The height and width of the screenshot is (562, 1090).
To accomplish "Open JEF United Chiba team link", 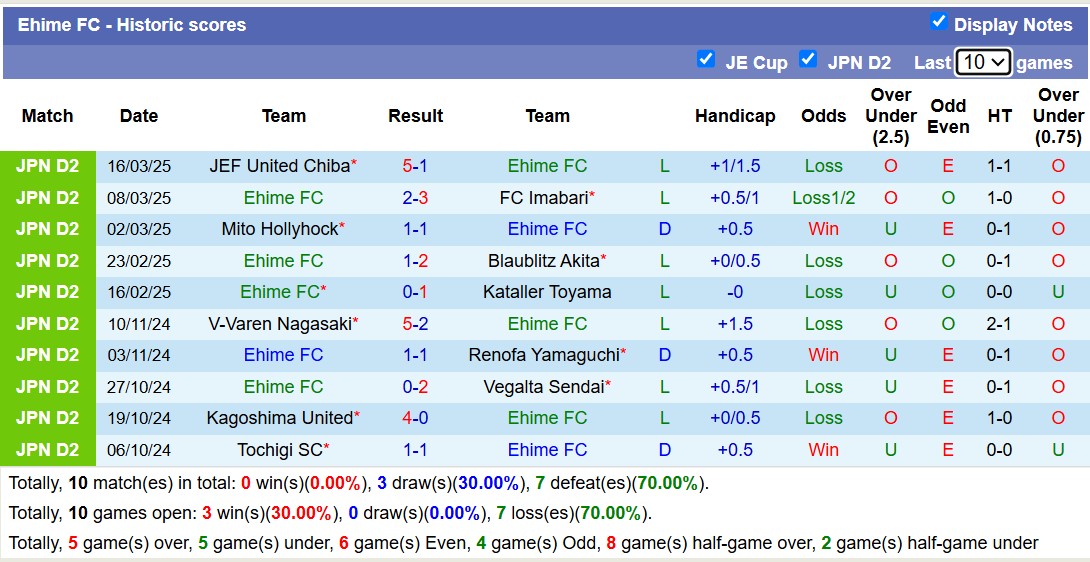I will pyautogui.click(x=279, y=166).
